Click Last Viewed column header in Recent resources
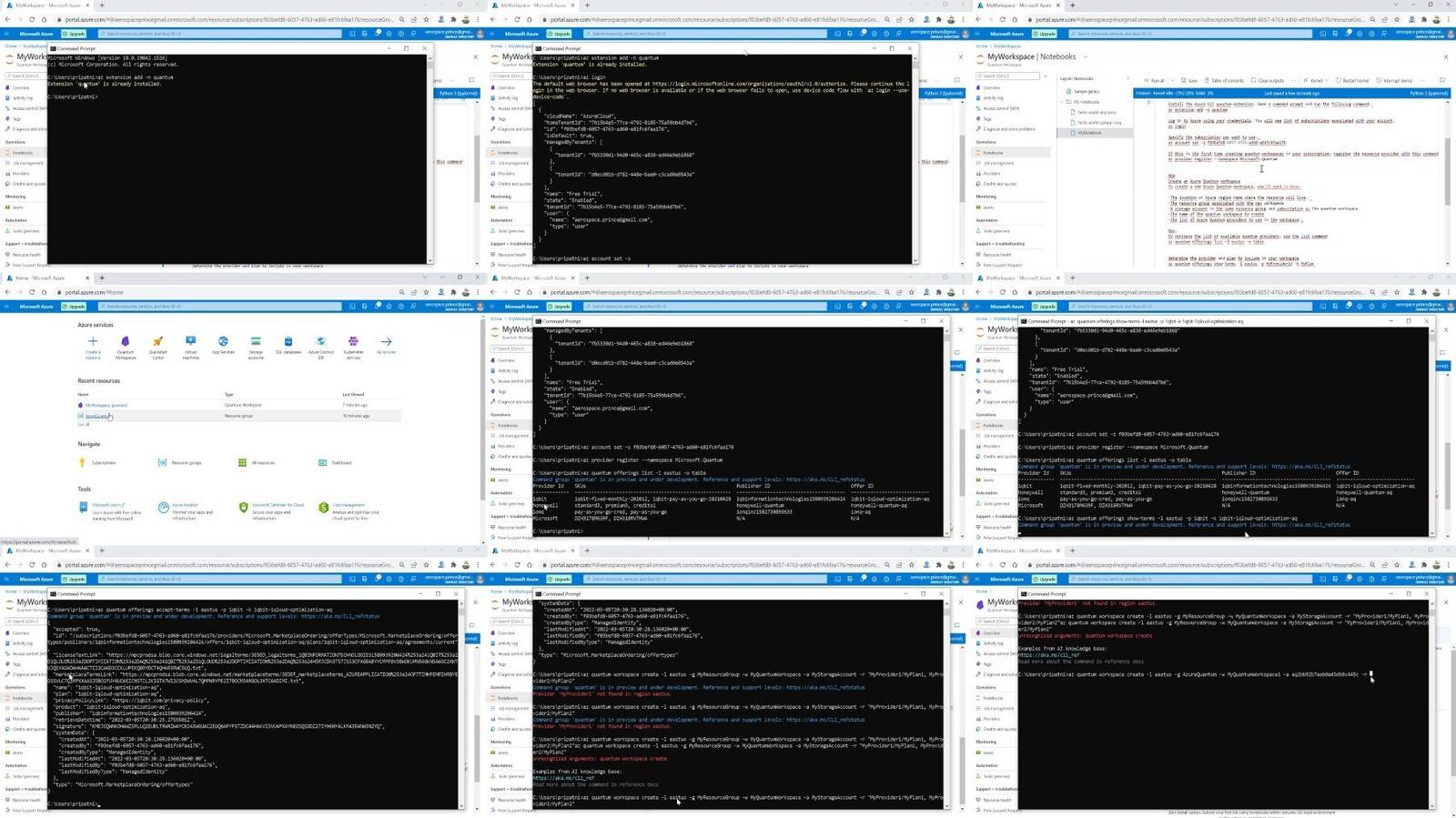Screen dimensions: 1456x818 (353, 394)
